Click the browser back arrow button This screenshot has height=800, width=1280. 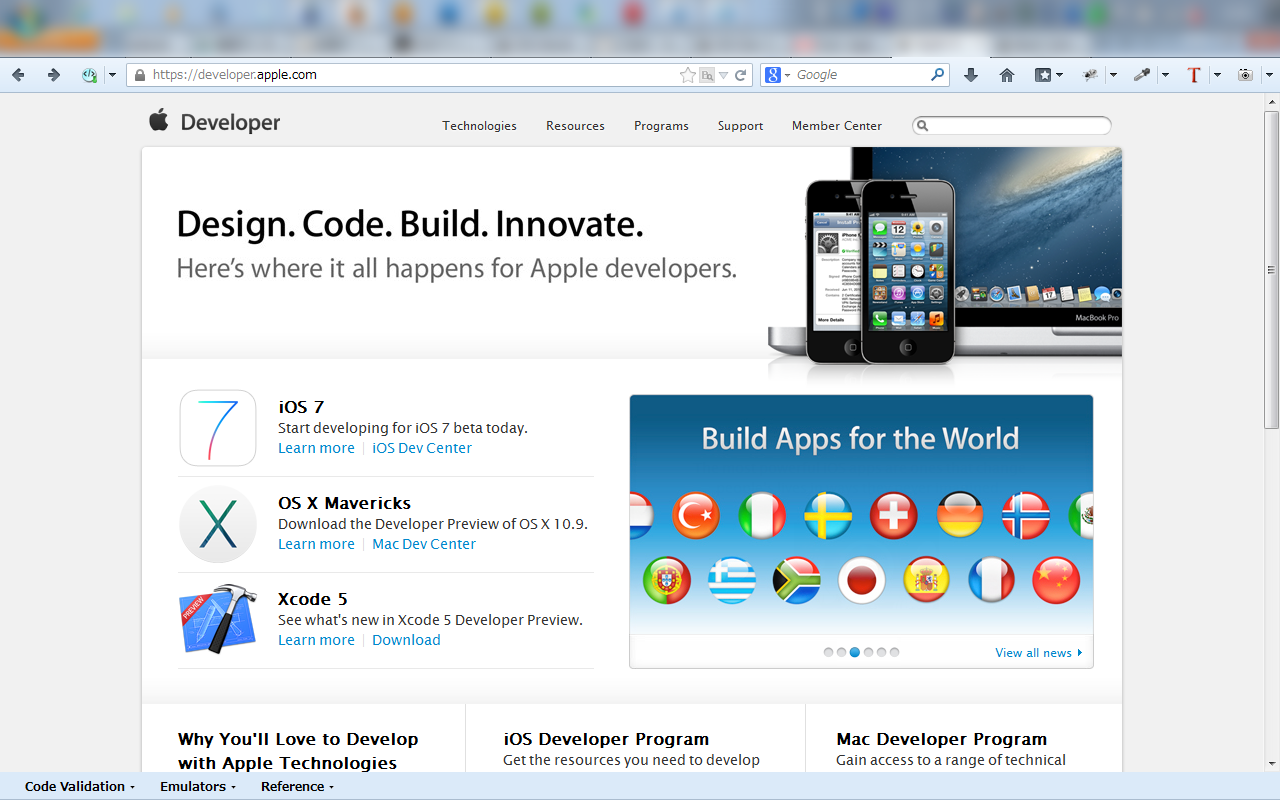click(x=18, y=75)
